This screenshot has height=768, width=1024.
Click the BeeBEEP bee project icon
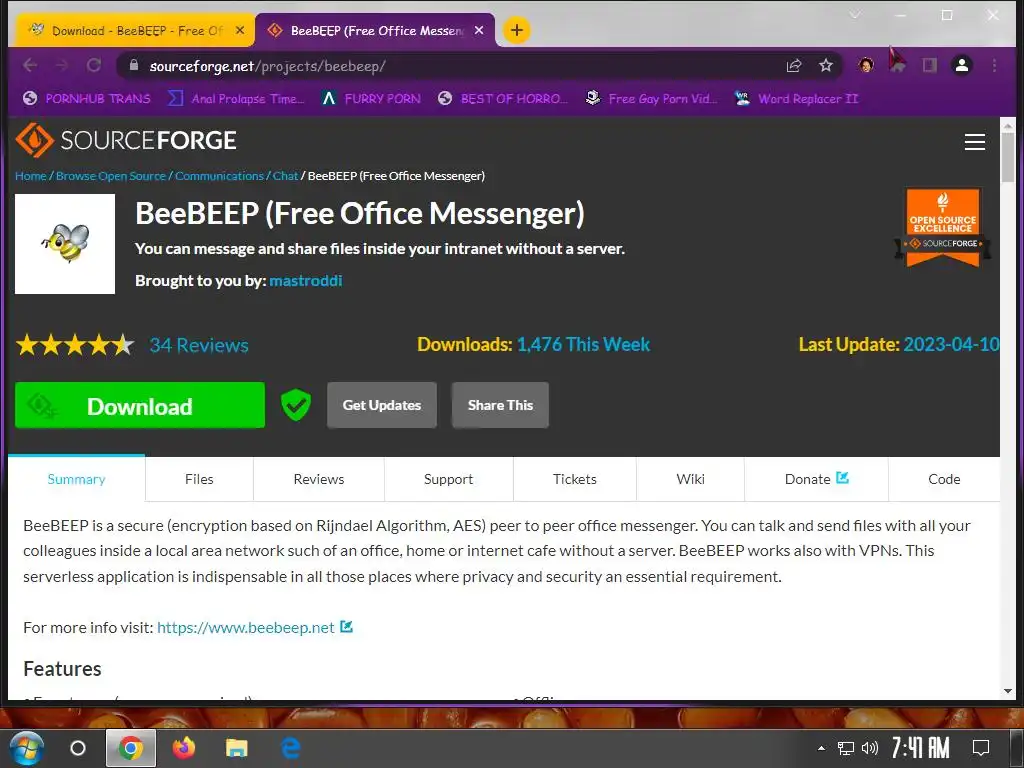(x=65, y=244)
